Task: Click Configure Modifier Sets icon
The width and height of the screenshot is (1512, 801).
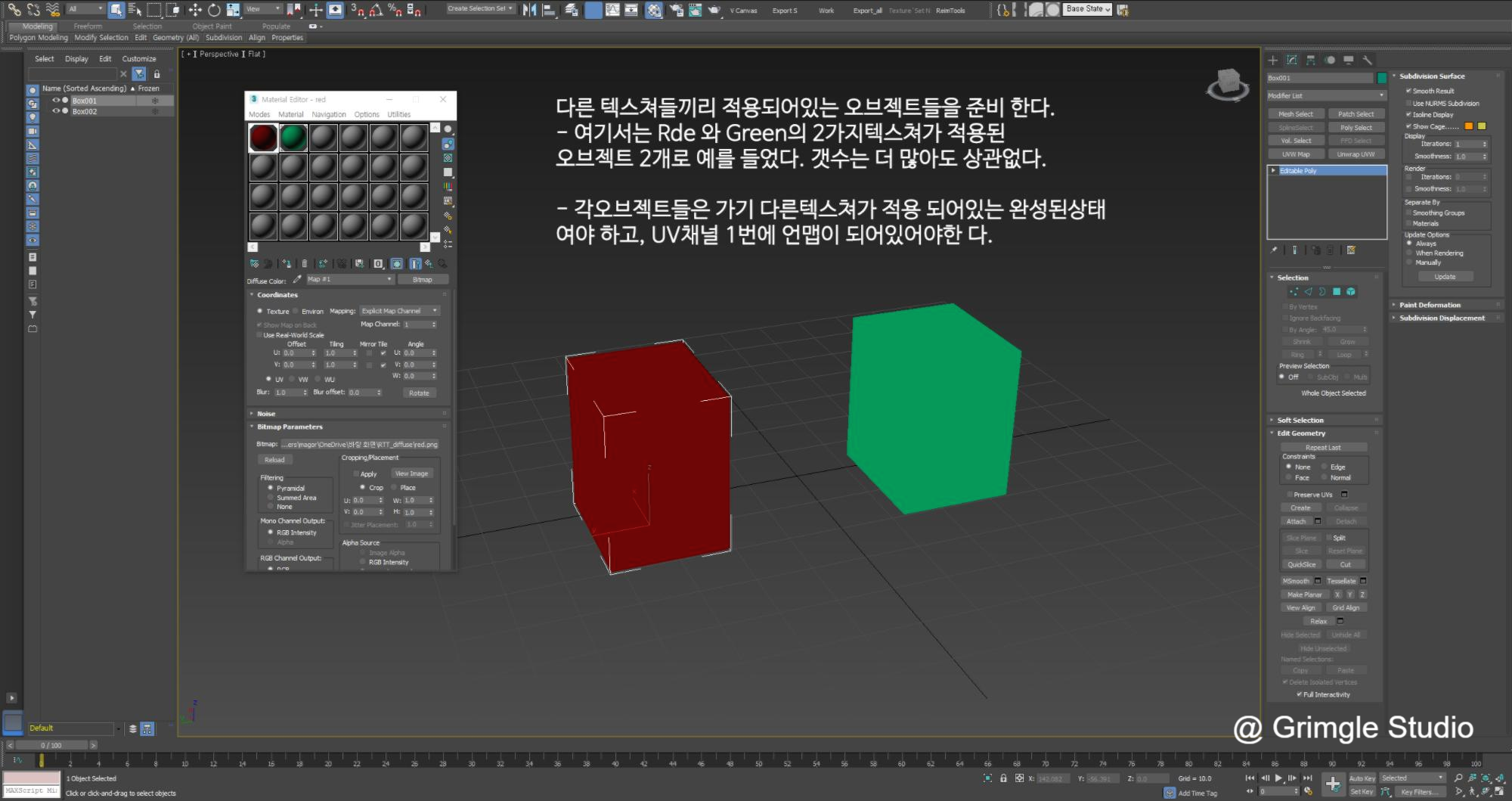Action: [x=1351, y=250]
